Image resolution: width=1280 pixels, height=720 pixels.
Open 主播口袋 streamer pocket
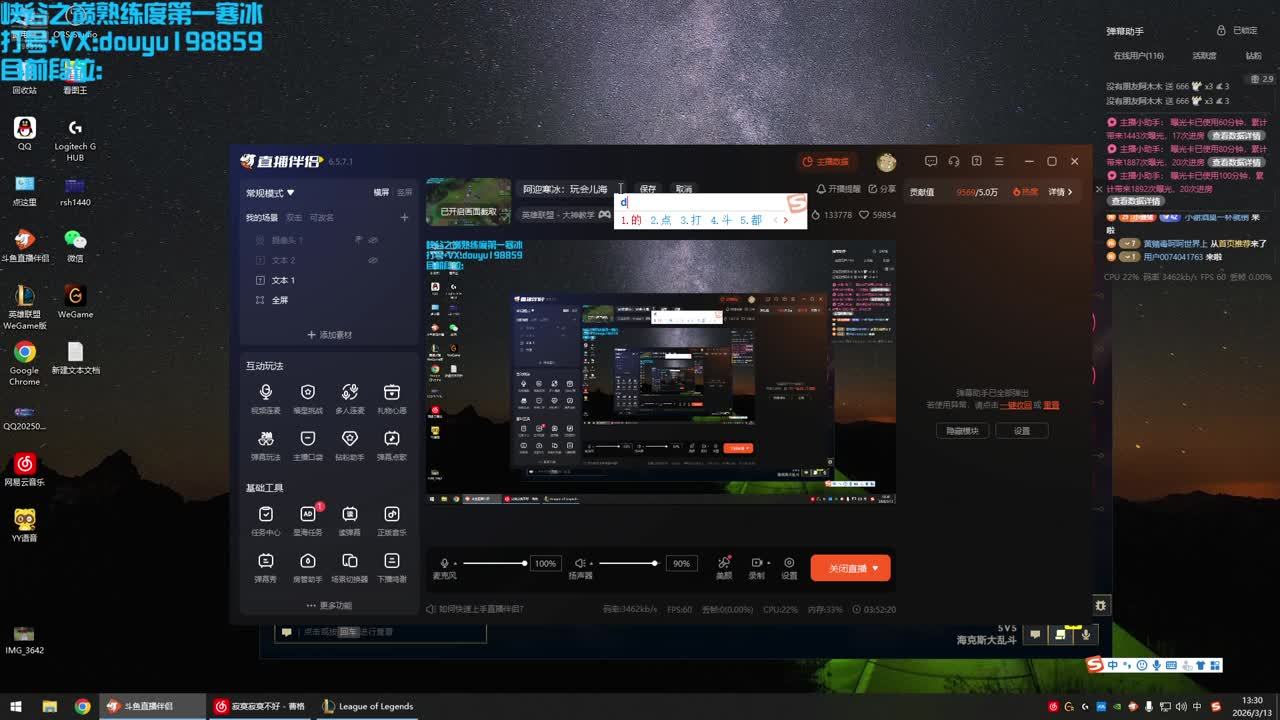tap(308, 444)
